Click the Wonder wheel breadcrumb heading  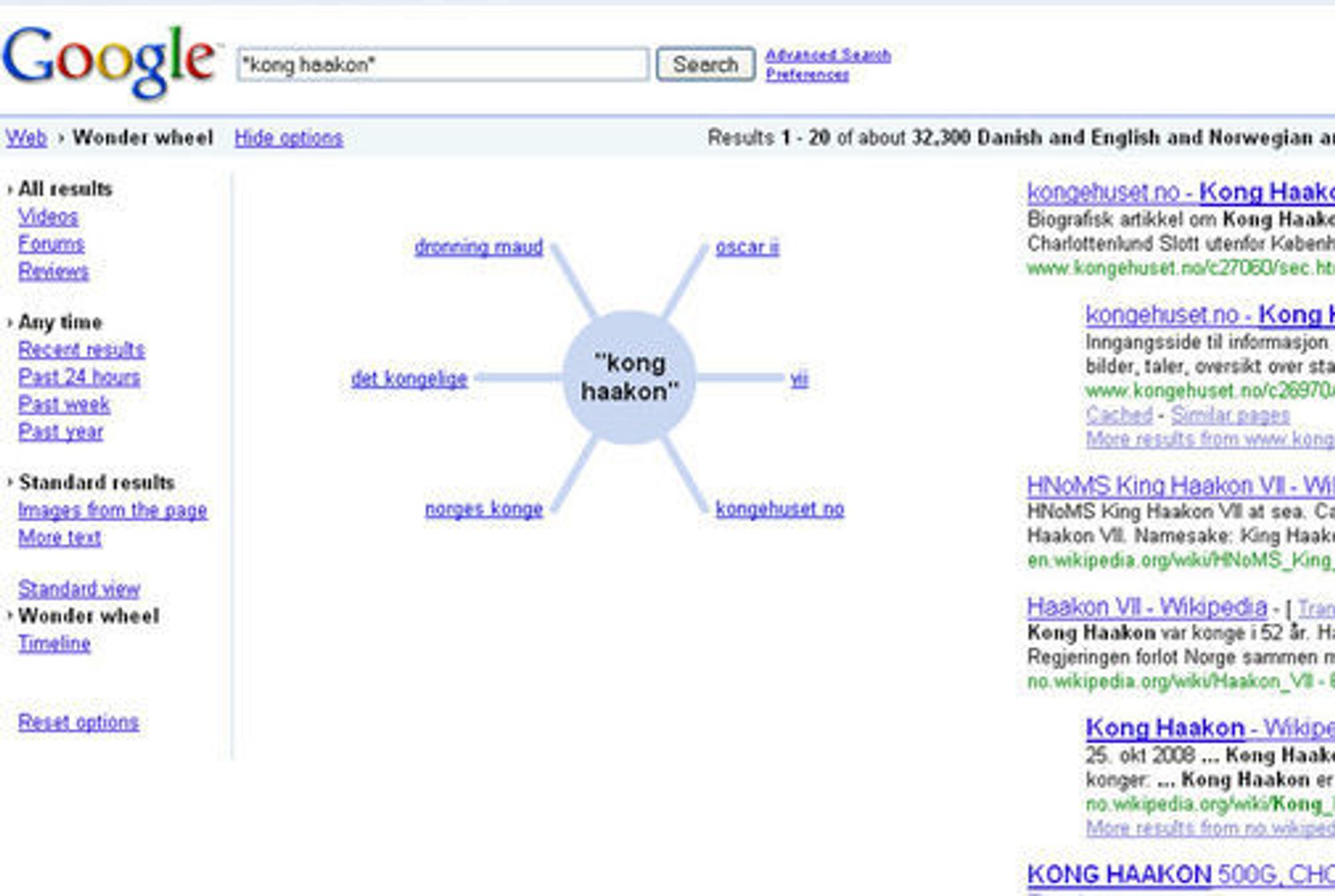(x=143, y=137)
